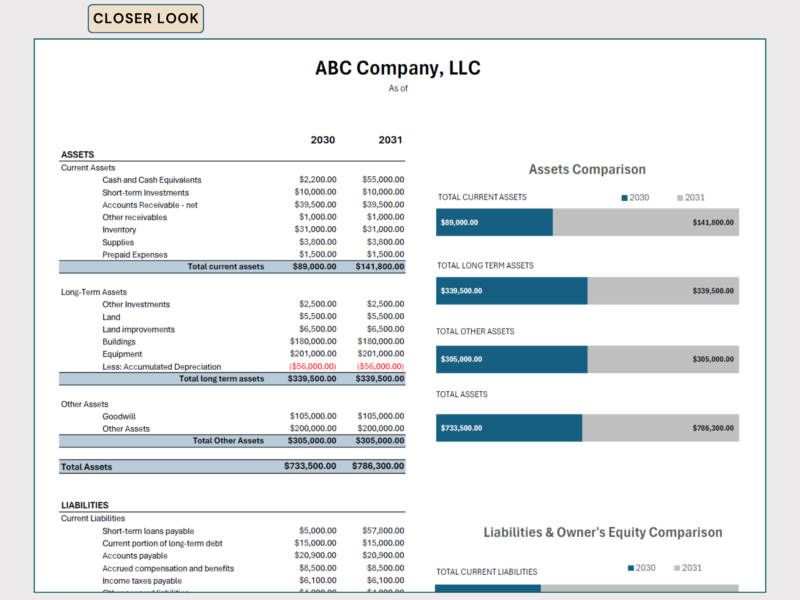Click 2030 legend swatch in Liabilities comparison
Image resolution: width=800 pixels, height=600 pixels.
pos(631,568)
